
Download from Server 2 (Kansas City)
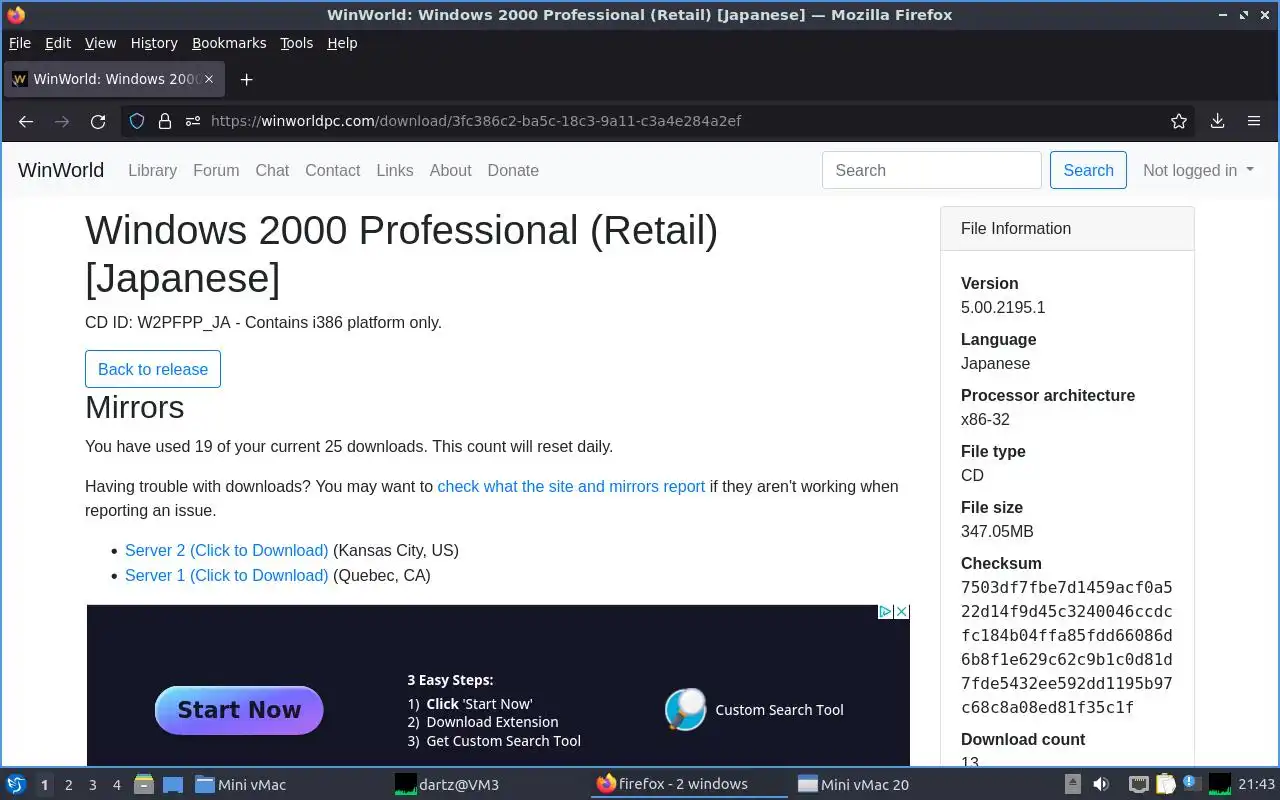pyautogui.click(x=226, y=550)
